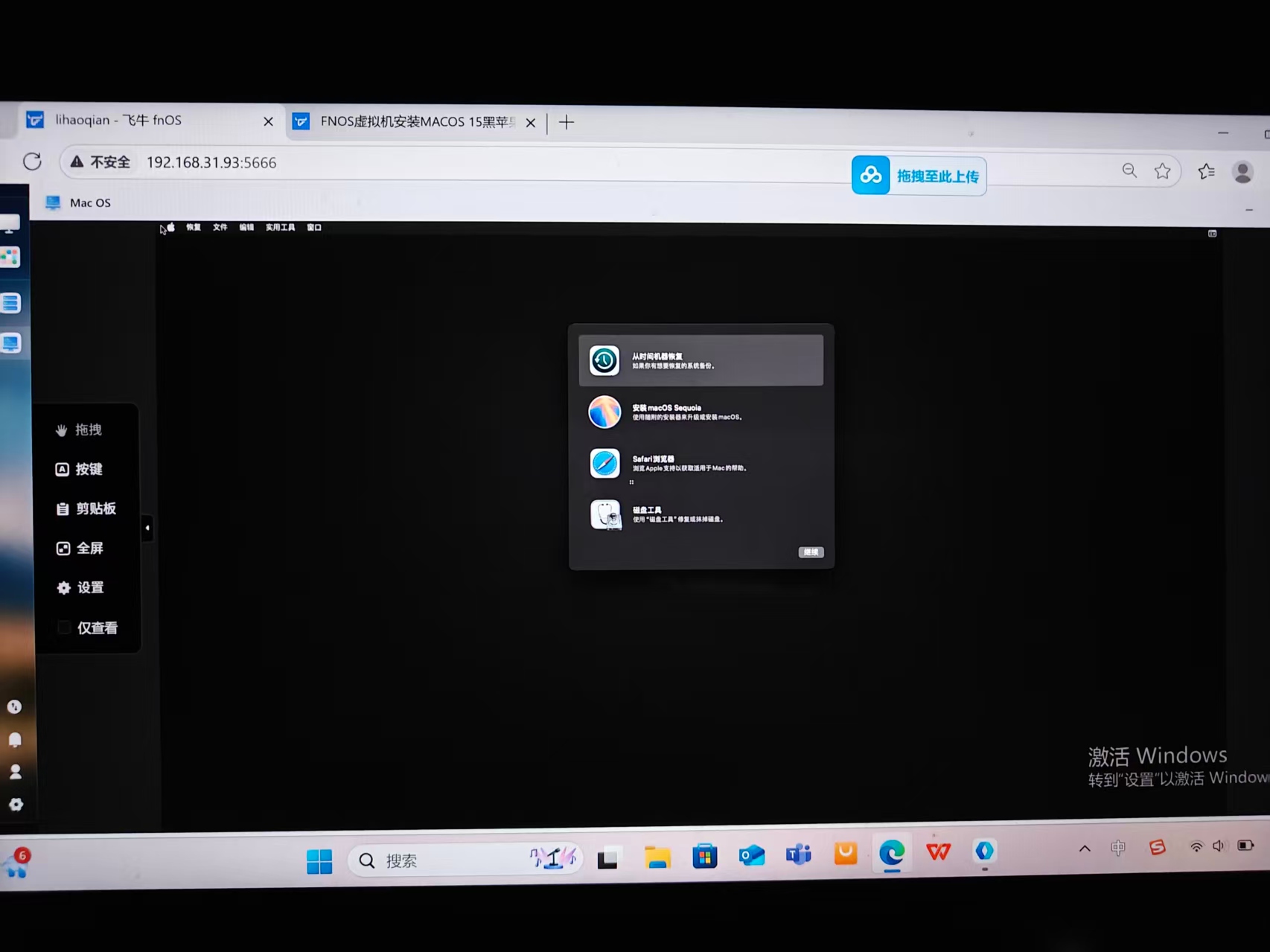This screenshot has width=1270, height=952.
Task: Click the blue monitor icon in fnOS sidebar
Action: point(10,344)
